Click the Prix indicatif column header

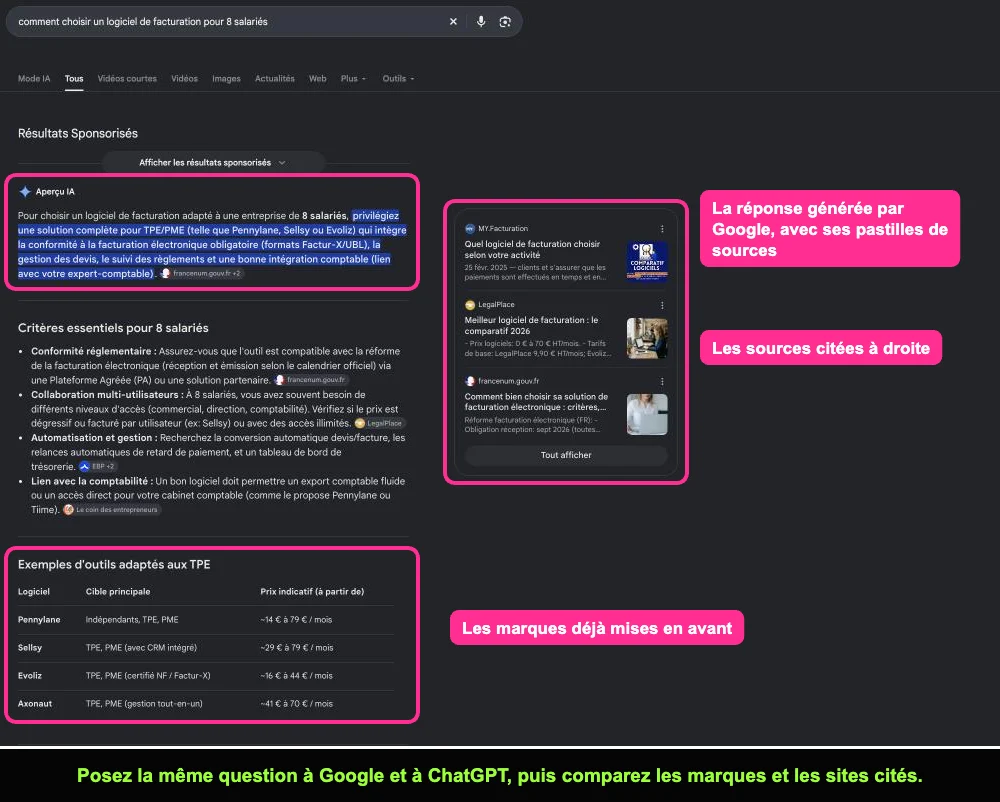[312, 592]
